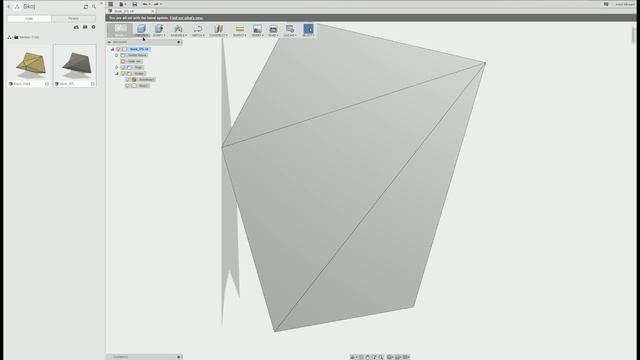Open the File menu dropdown

tap(122, 4)
